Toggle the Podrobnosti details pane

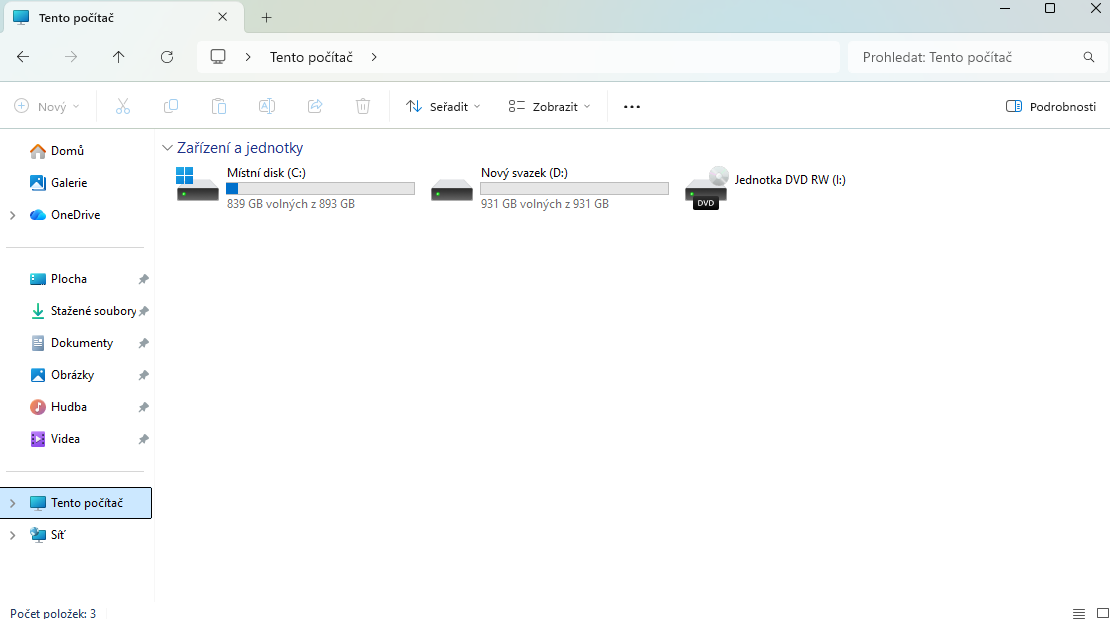[x=1051, y=106]
